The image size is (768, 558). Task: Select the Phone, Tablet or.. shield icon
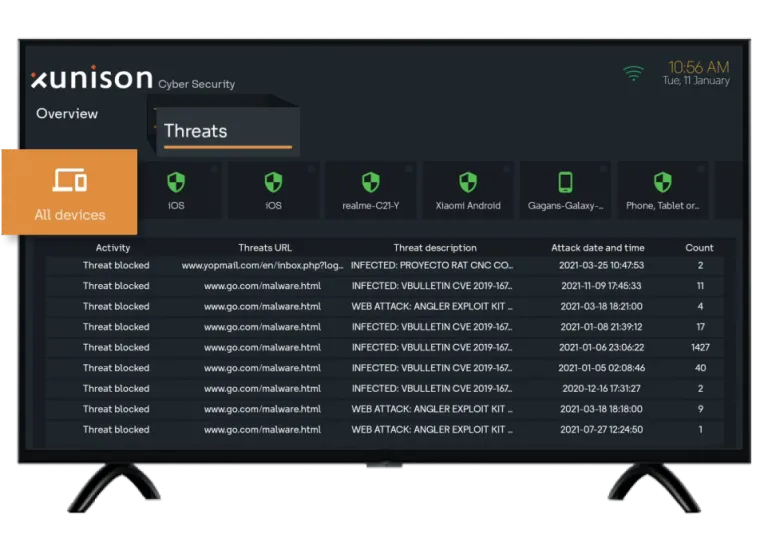663,182
